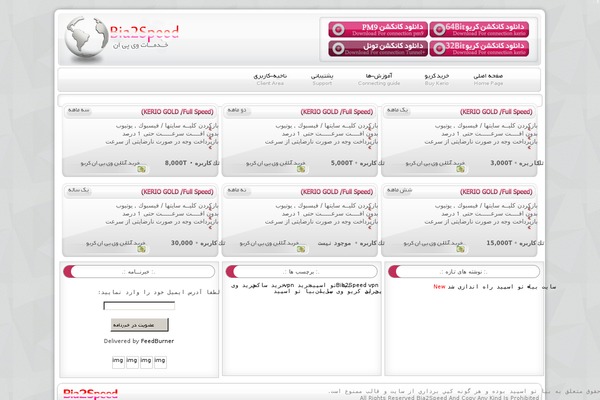This screenshot has width=600, height=400.
Task: Download the Kerio 64Bit connection
Action: (x=479, y=29)
